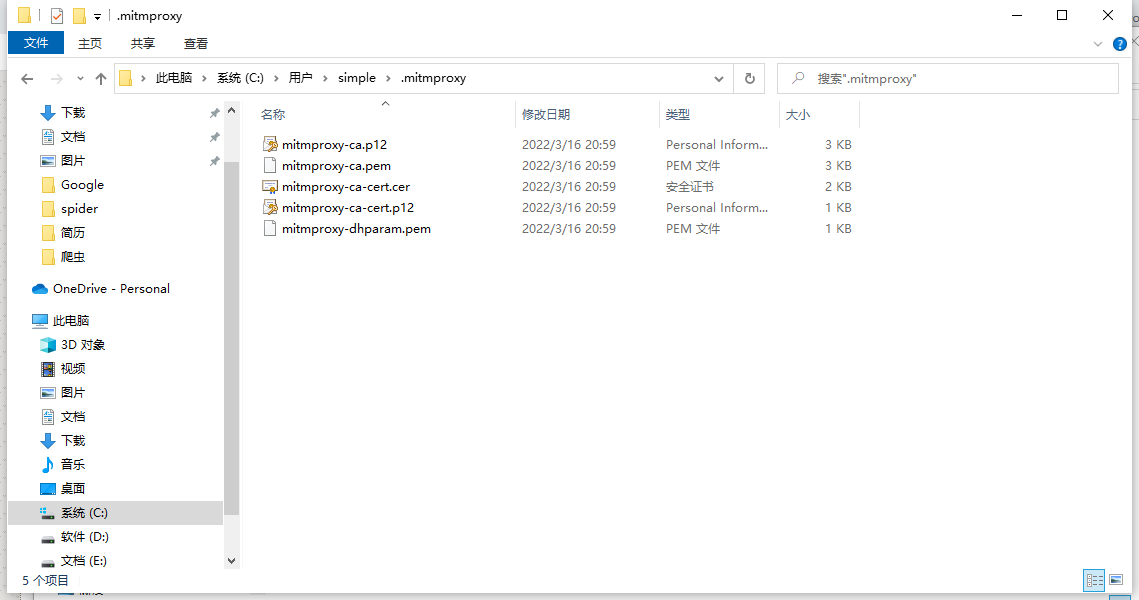Go forward with the right arrow button
This screenshot has height=600, width=1139.
[x=56, y=78]
